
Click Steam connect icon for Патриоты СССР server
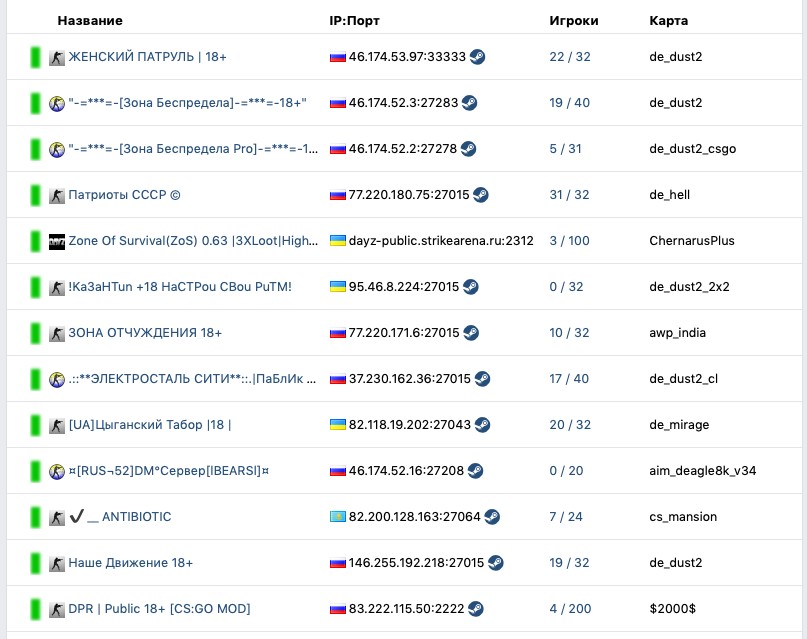click(481, 195)
